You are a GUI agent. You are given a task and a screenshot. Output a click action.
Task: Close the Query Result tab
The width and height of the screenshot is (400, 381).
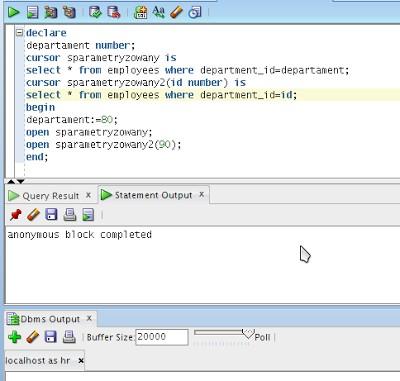[88, 195]
